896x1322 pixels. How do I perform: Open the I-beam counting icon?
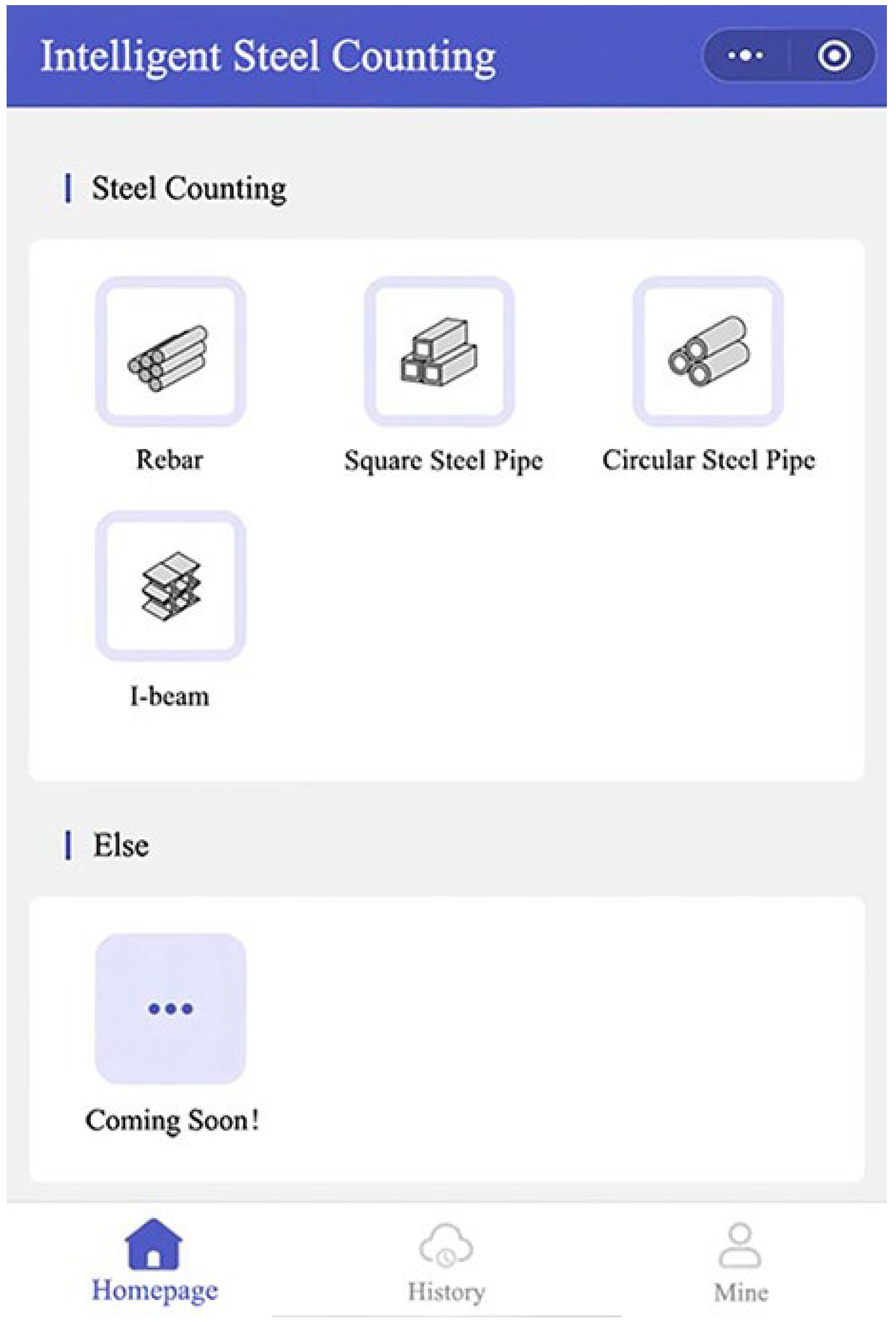tap(170, 585)
